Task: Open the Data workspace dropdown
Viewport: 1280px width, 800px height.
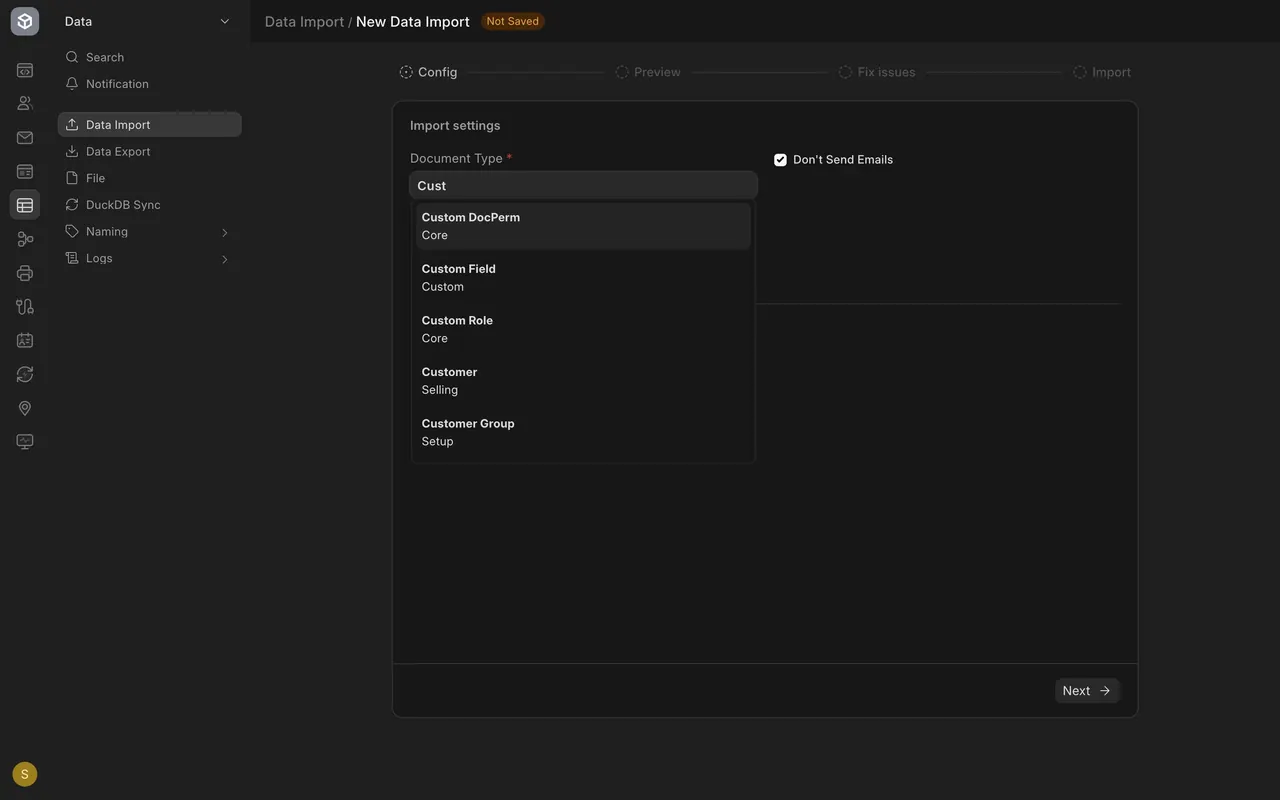Action: [148, 21]
